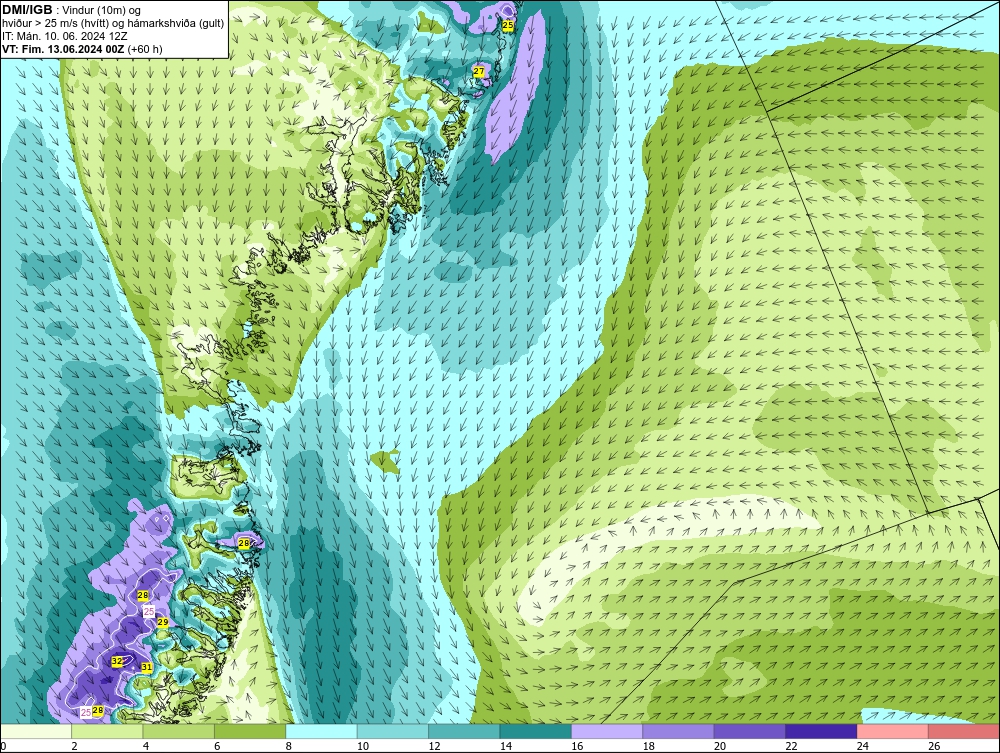Select the legend scale number '12'
This screenshot has width=1000, height=753.
tap(434, 746)
